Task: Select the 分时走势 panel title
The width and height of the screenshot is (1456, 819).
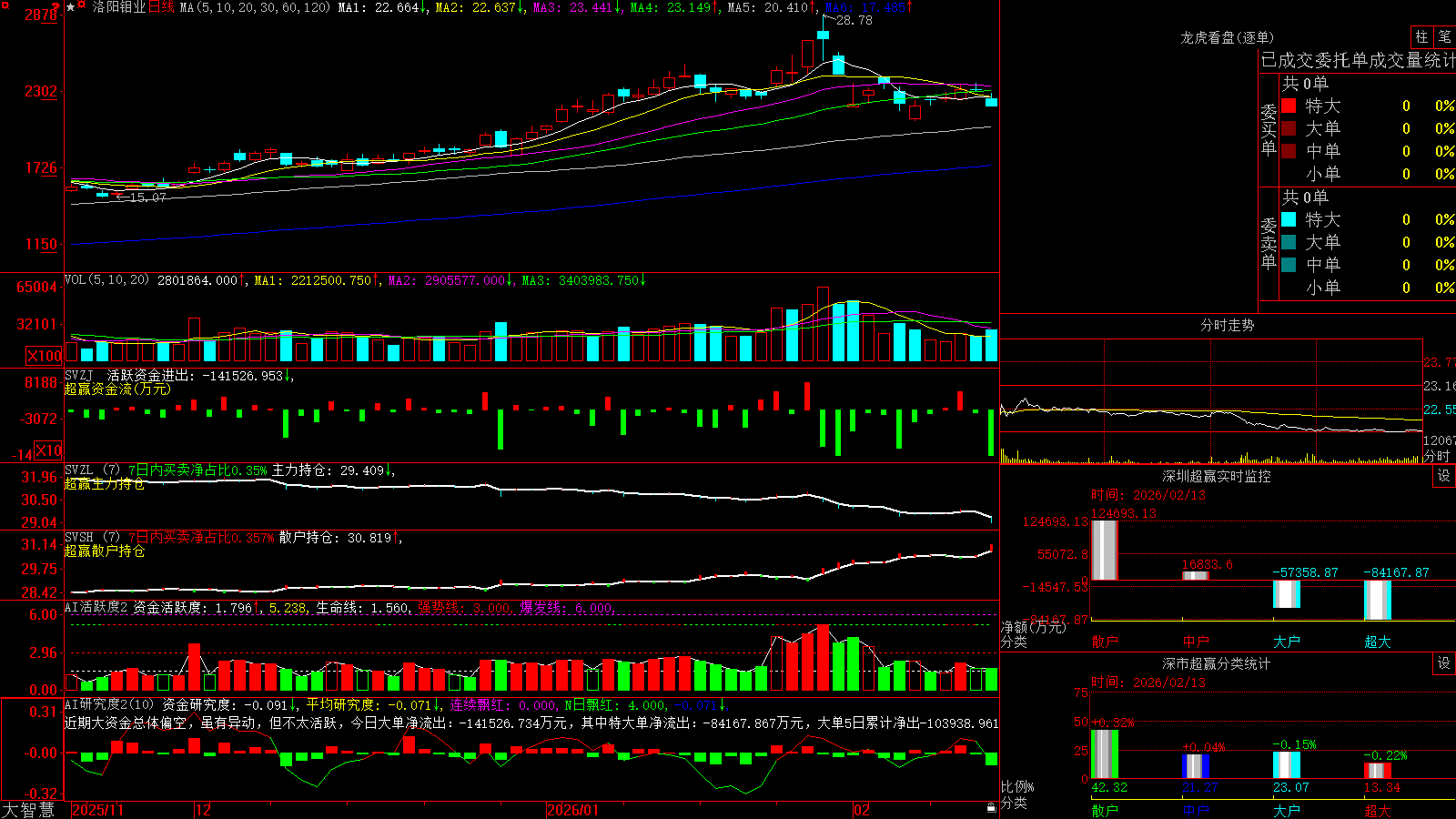Action: [1227, 325]
